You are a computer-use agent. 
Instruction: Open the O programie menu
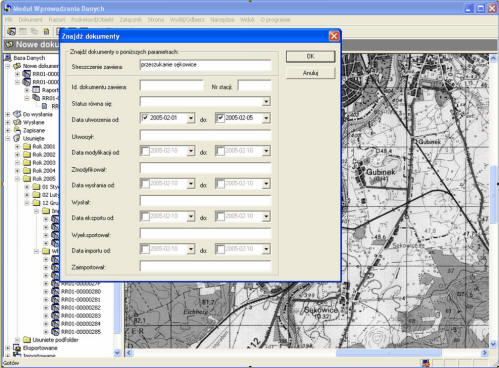pos(275,20)
